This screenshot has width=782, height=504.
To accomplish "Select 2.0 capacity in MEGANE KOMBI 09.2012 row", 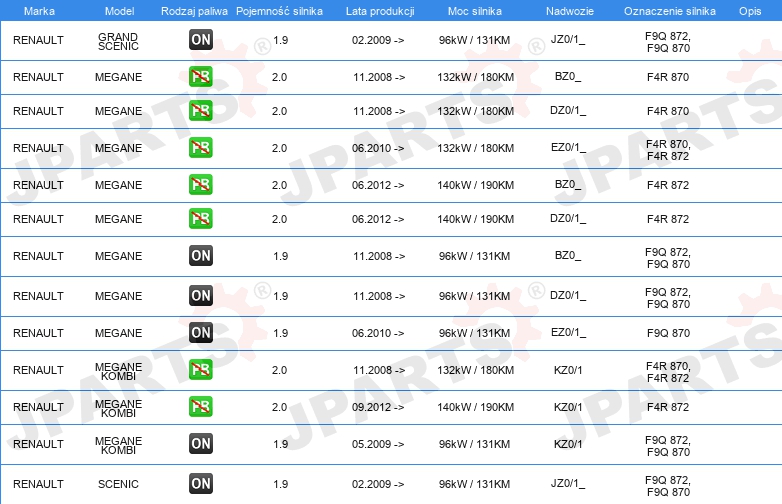I will coord(279,407).
